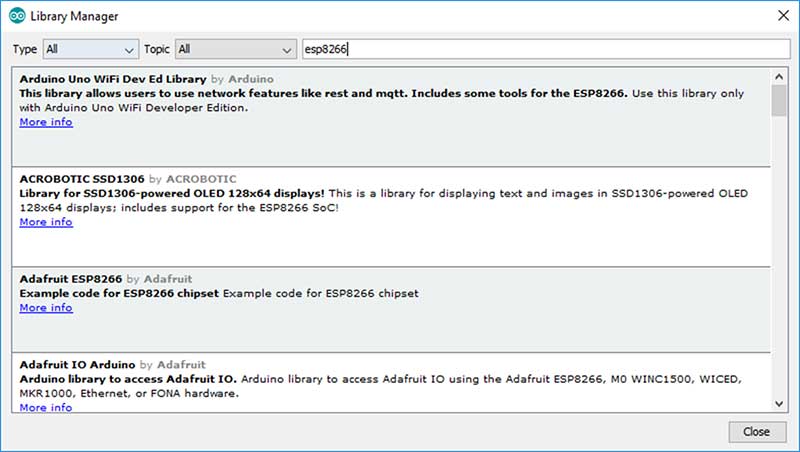Image resolution: width=800 pixels, height=452 pixels.
Task: Click the Topic dropdown arrow chevron
Action: pos(288,49)
